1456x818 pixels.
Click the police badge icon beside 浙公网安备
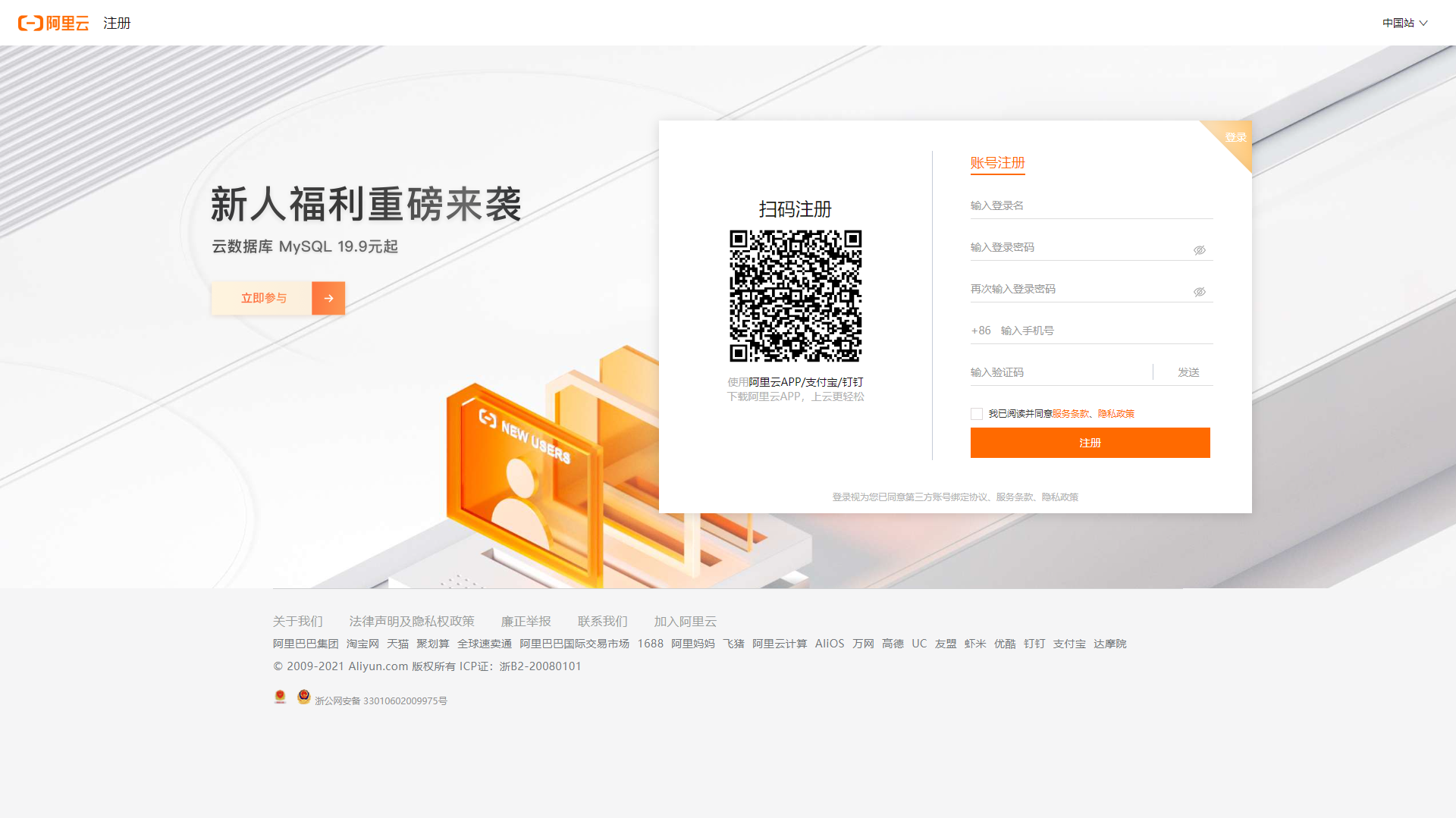pos(304,697)
